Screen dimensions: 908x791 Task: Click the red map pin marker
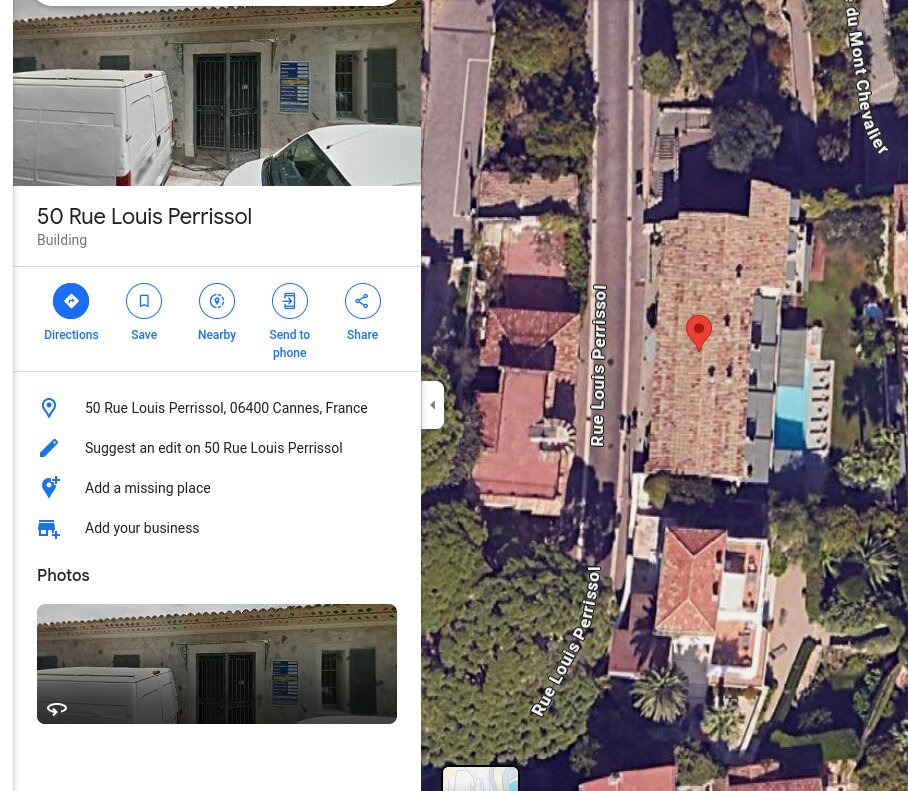[x=699, y=332]
